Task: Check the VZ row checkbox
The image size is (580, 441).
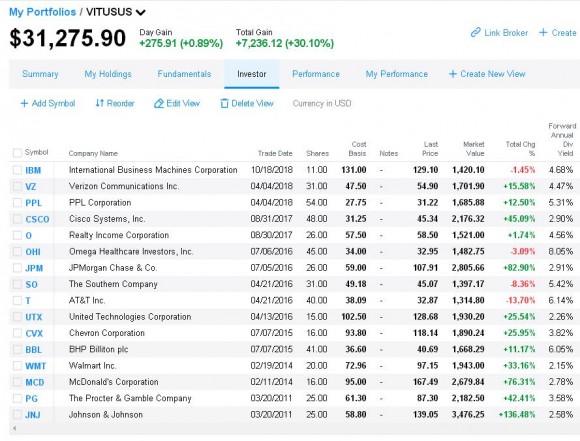Action: click(x=17, y=186)
